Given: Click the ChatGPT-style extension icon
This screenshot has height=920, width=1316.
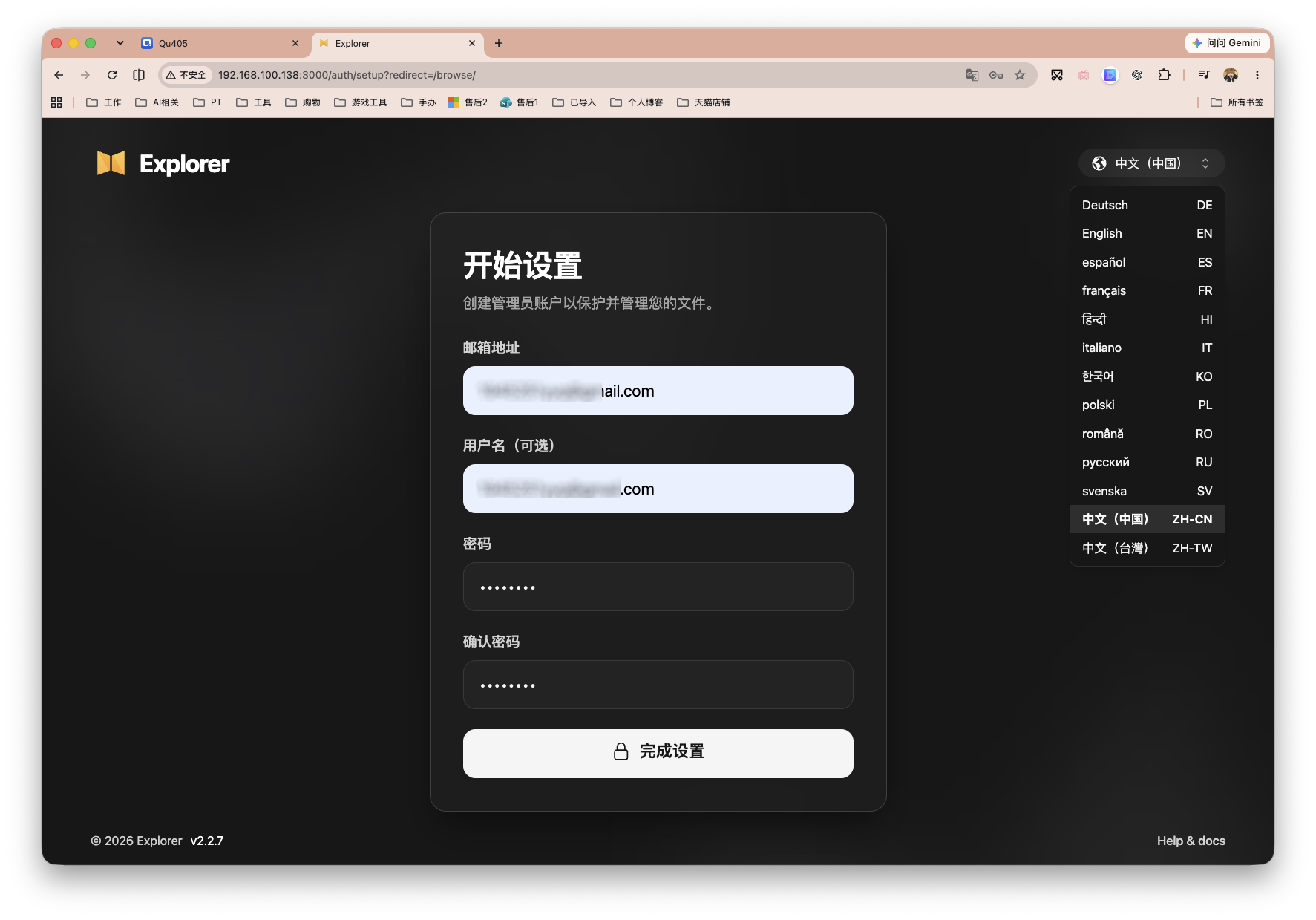Looking at the screenshot, I should pos(1137,75).
